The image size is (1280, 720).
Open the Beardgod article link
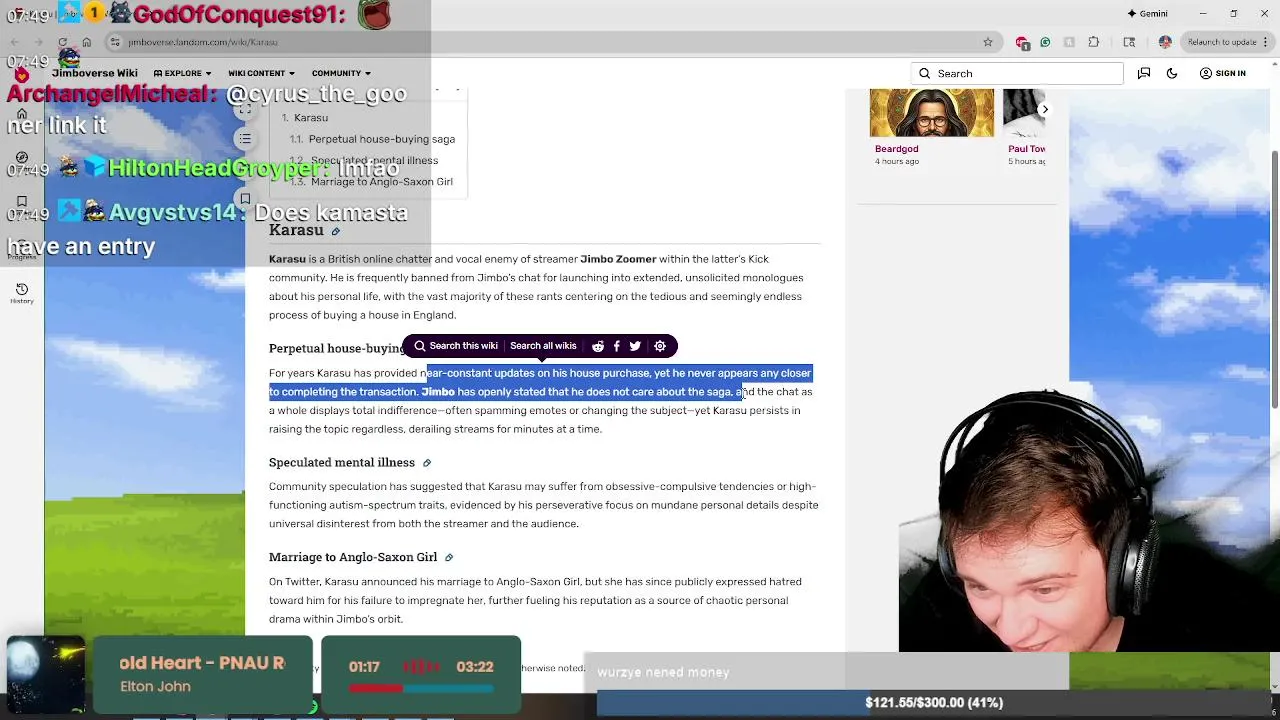(x=896, y=149)
